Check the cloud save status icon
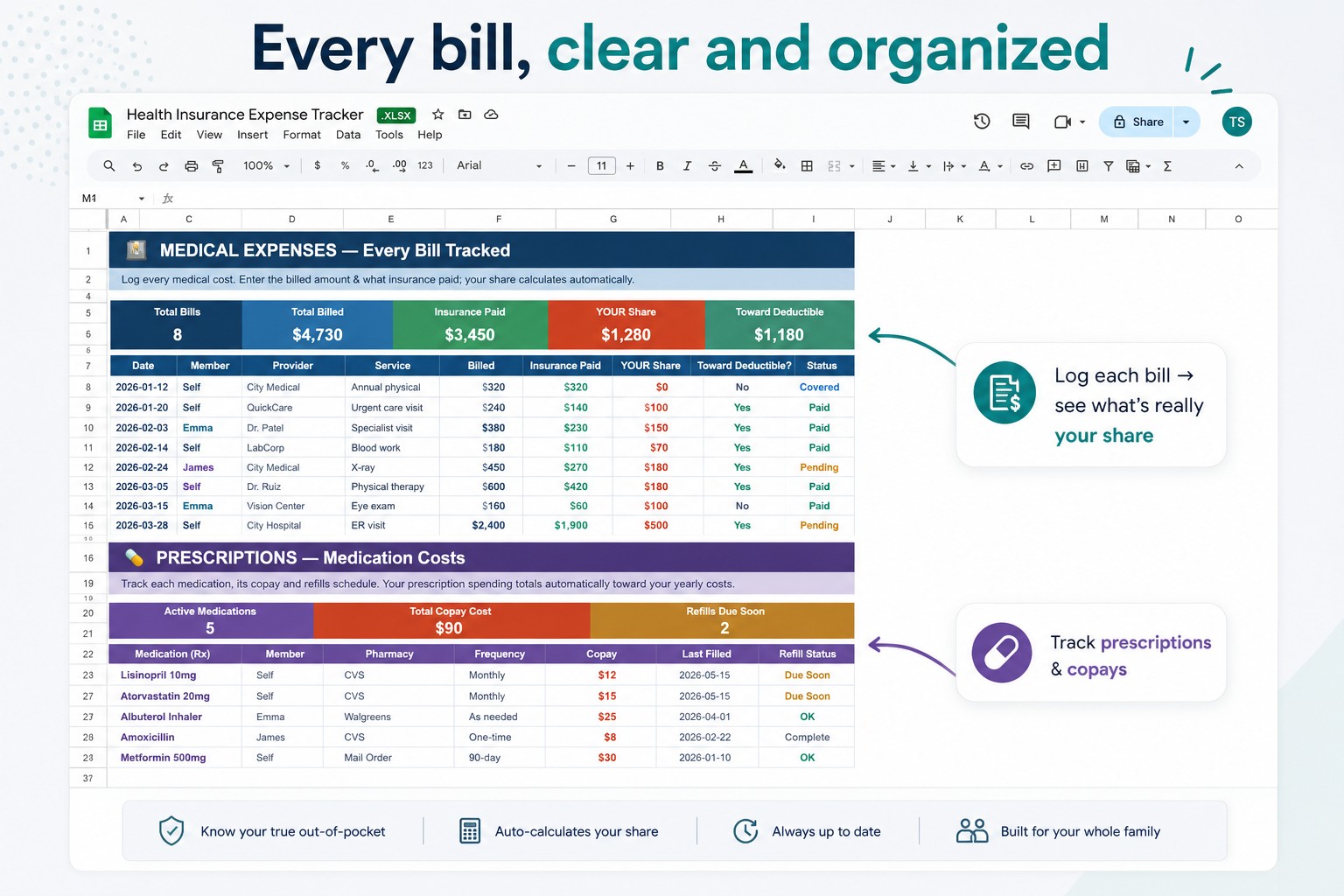Image resolution: width=1344 pixels, height=896 pixels. 491,115
